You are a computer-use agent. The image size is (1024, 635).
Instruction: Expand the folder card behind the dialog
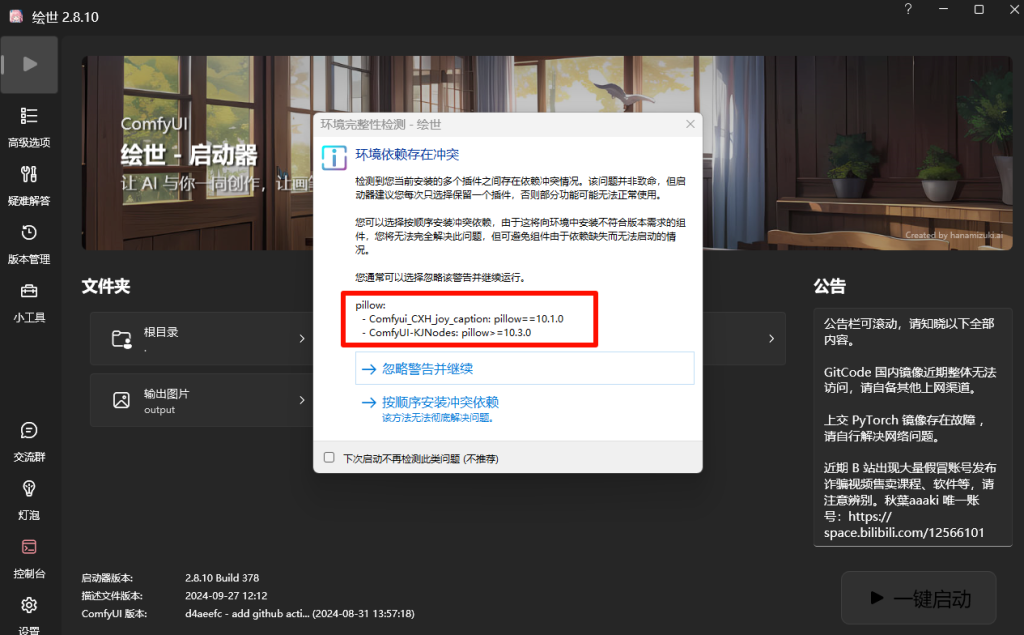pos(772,339)
